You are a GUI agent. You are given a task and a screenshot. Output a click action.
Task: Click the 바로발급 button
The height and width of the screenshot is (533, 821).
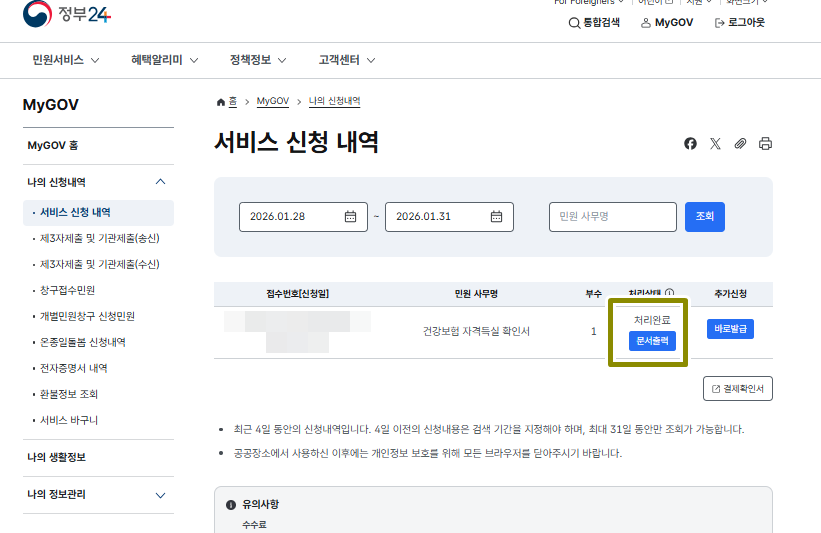pyautogui.click(x=730, y=329)
